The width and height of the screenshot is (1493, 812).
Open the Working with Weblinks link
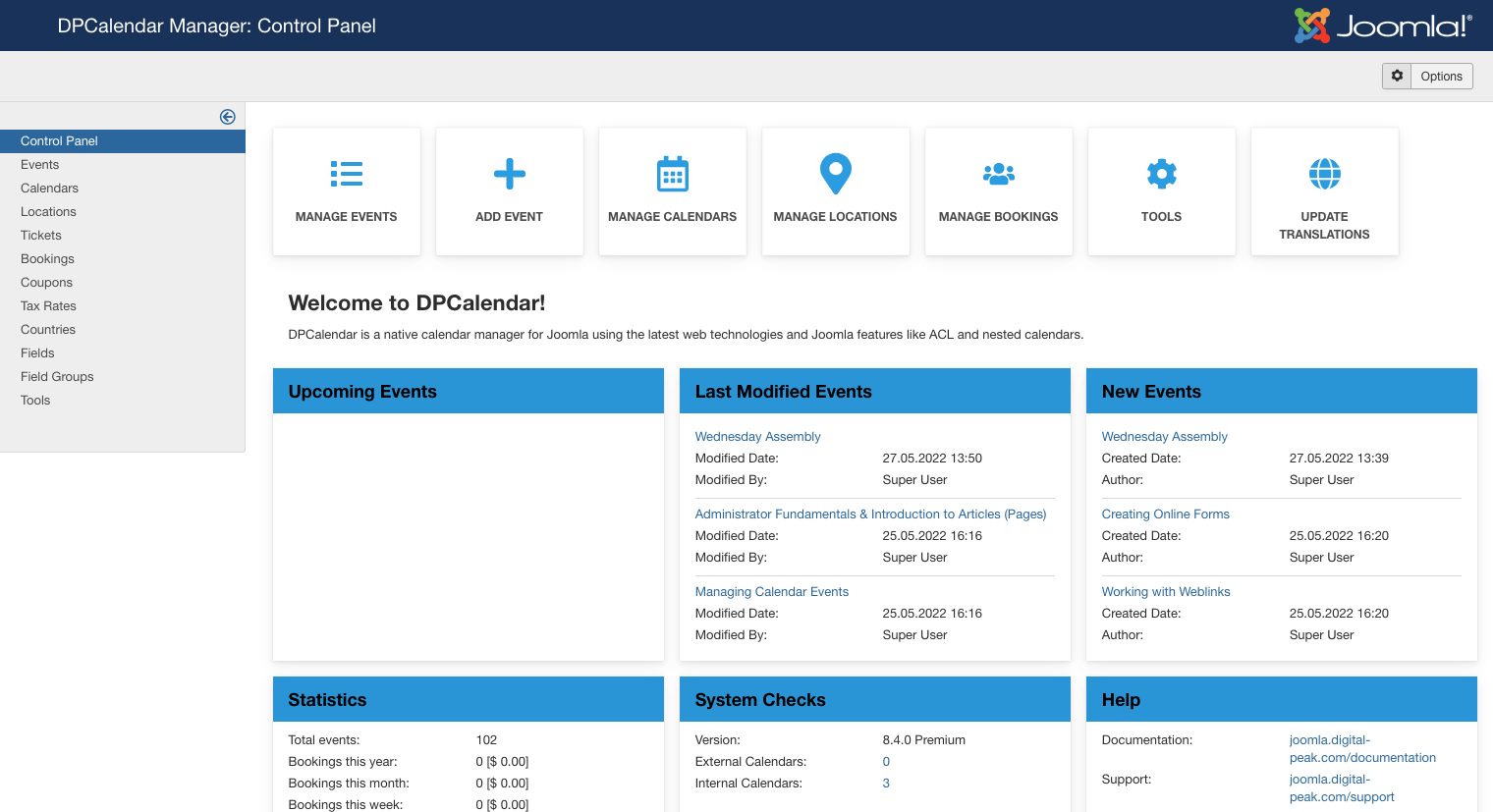(1166, 592)
